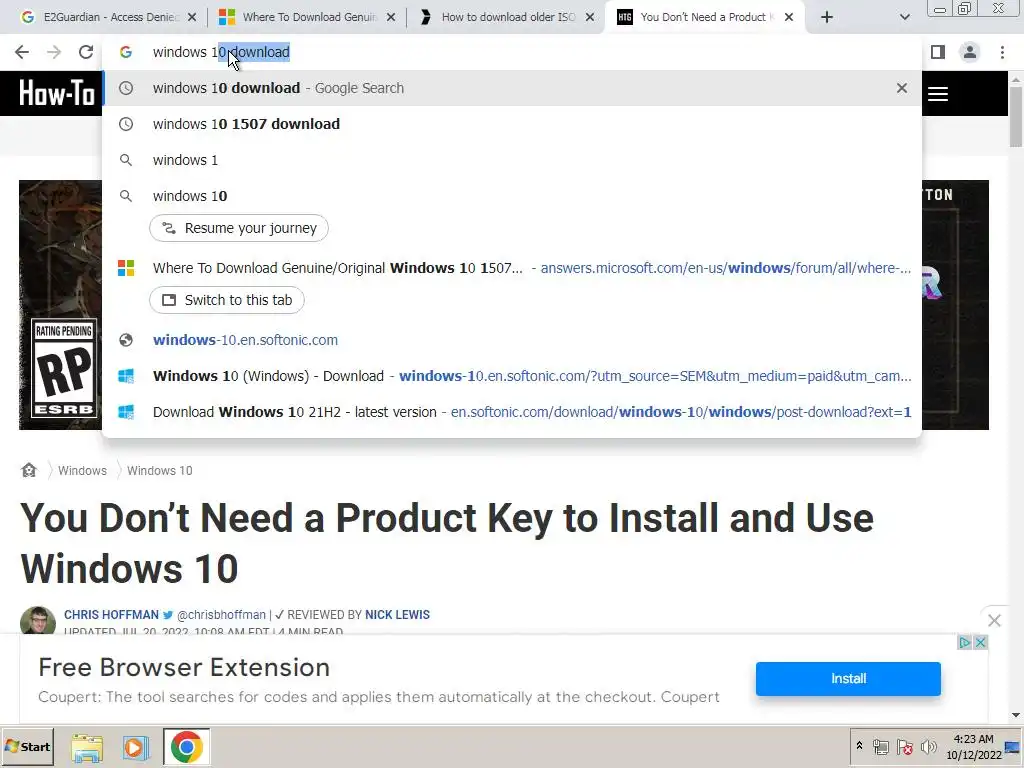Open the media player taskbar icon
Image resolution: width=1024 pixels, height=768 pixels.
pyautogui.click(x=136, y=747)
